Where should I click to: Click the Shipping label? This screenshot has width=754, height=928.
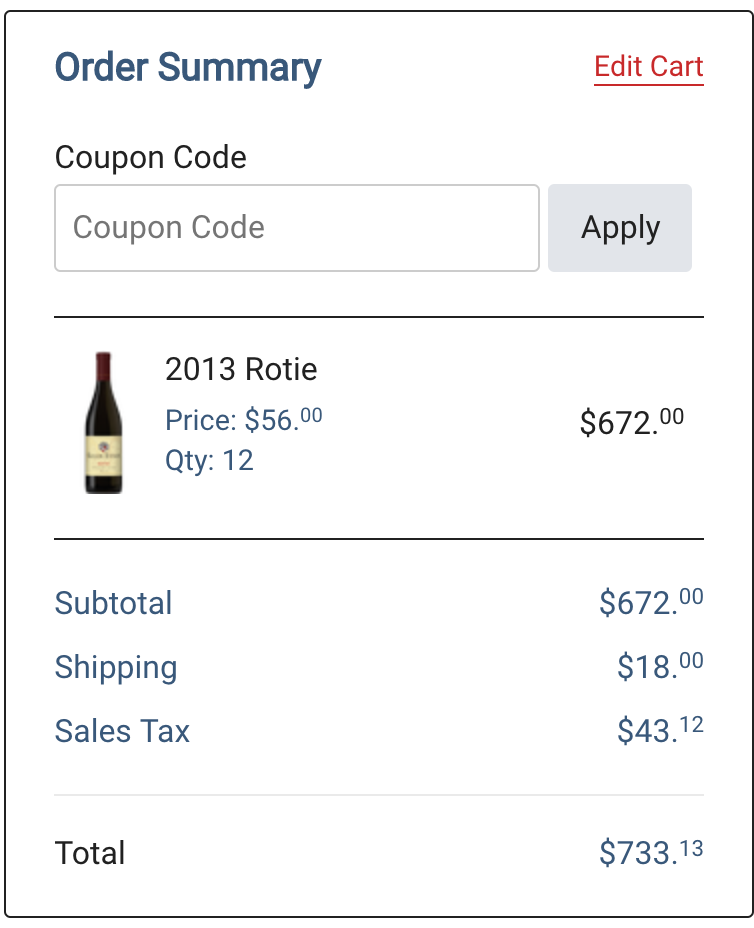116,668
